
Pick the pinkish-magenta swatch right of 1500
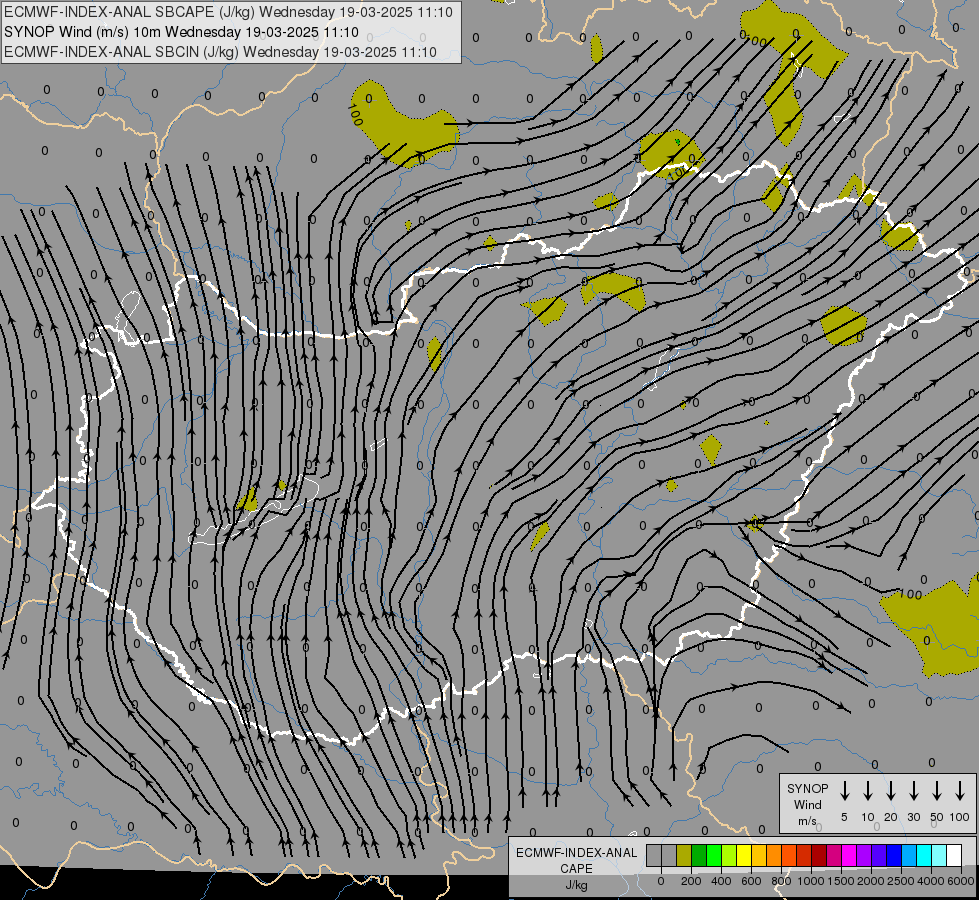834,855
